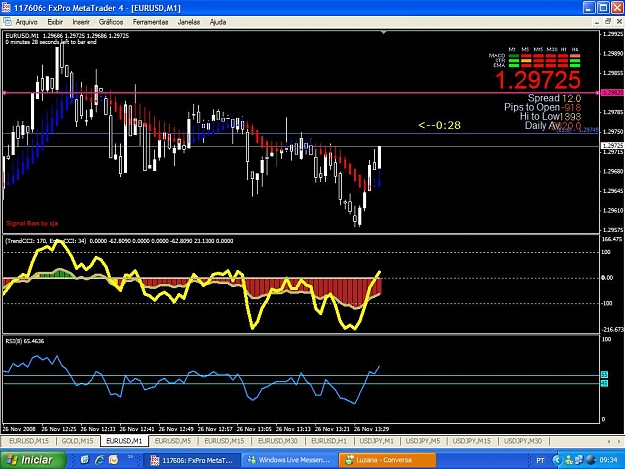Click the RSI(8) 65.4636 indicator label
Screen dimensions: 625x469
(25, 341)
